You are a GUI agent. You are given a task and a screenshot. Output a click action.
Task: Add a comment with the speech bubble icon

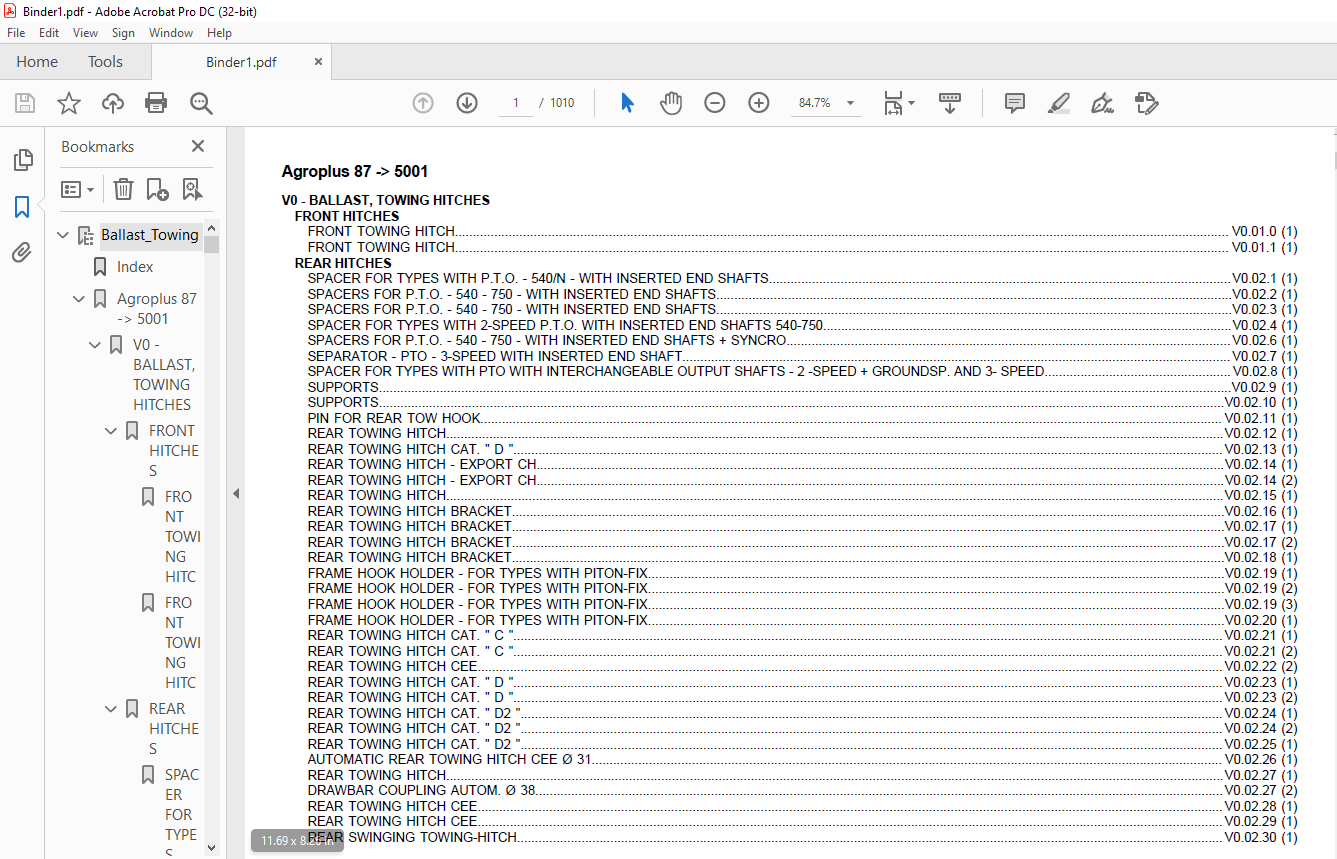[x=1015, y=103]
